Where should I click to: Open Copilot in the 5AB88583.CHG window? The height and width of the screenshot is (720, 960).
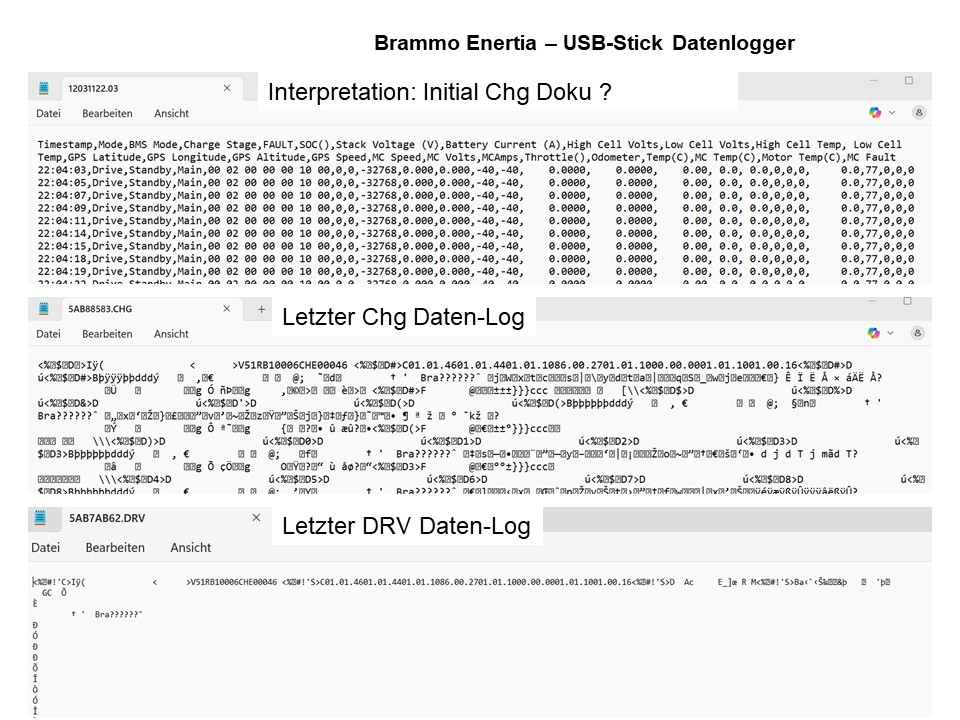(875, 332)
